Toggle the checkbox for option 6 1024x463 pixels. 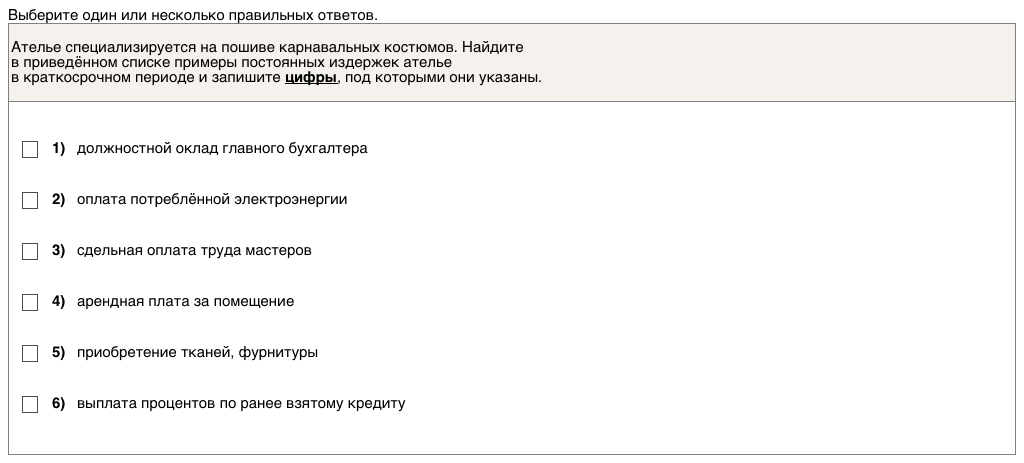coord(30,404)
